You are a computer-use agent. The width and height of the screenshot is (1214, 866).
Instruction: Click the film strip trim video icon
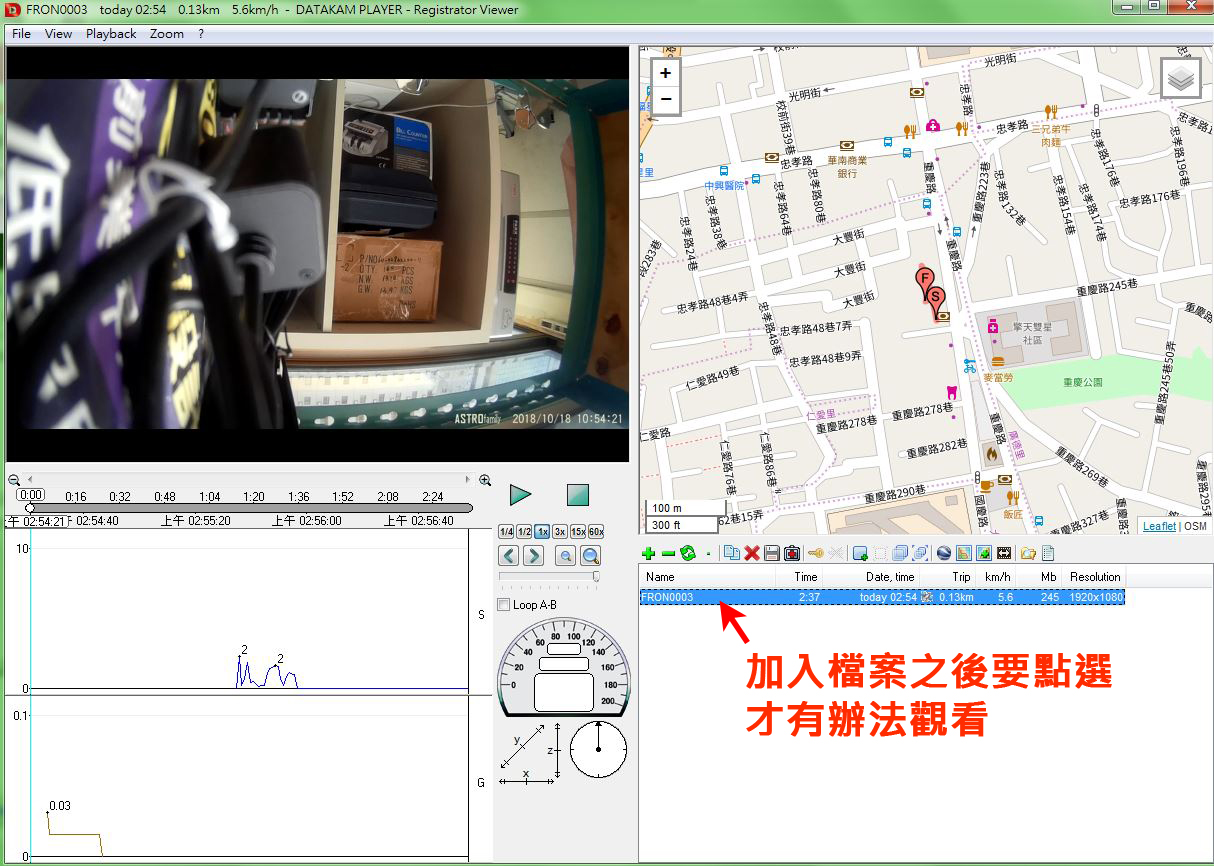(x=1004, y=553)
